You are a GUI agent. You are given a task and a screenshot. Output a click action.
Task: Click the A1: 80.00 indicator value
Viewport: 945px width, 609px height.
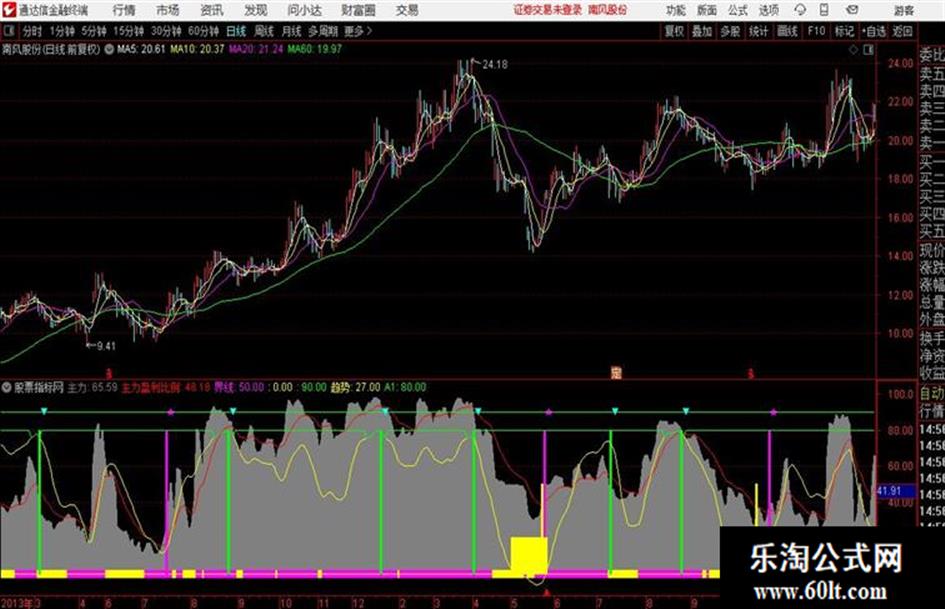(x=405, y=387)
